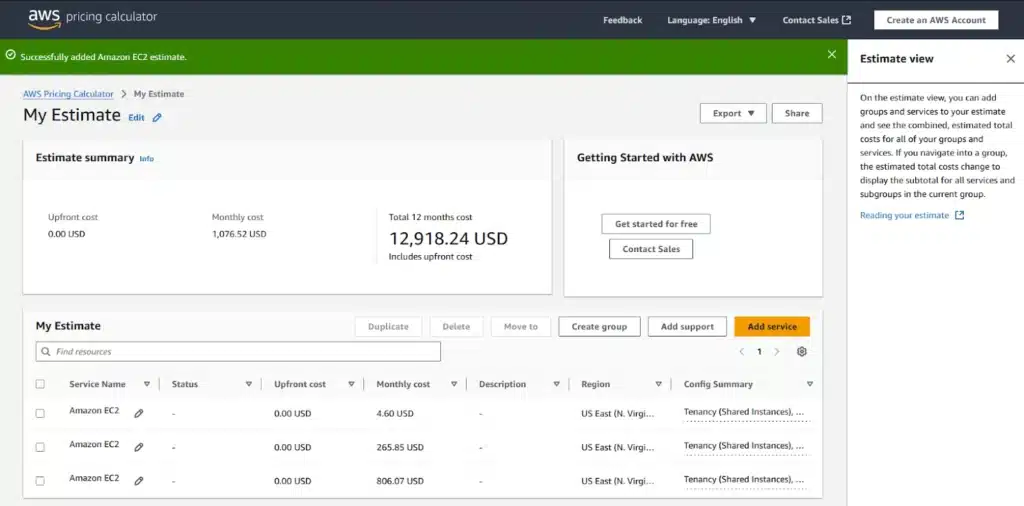The height and width of the screenshot is (506, 1024).
Task: Open the Export dropdown button
Action: click(733, 113)
